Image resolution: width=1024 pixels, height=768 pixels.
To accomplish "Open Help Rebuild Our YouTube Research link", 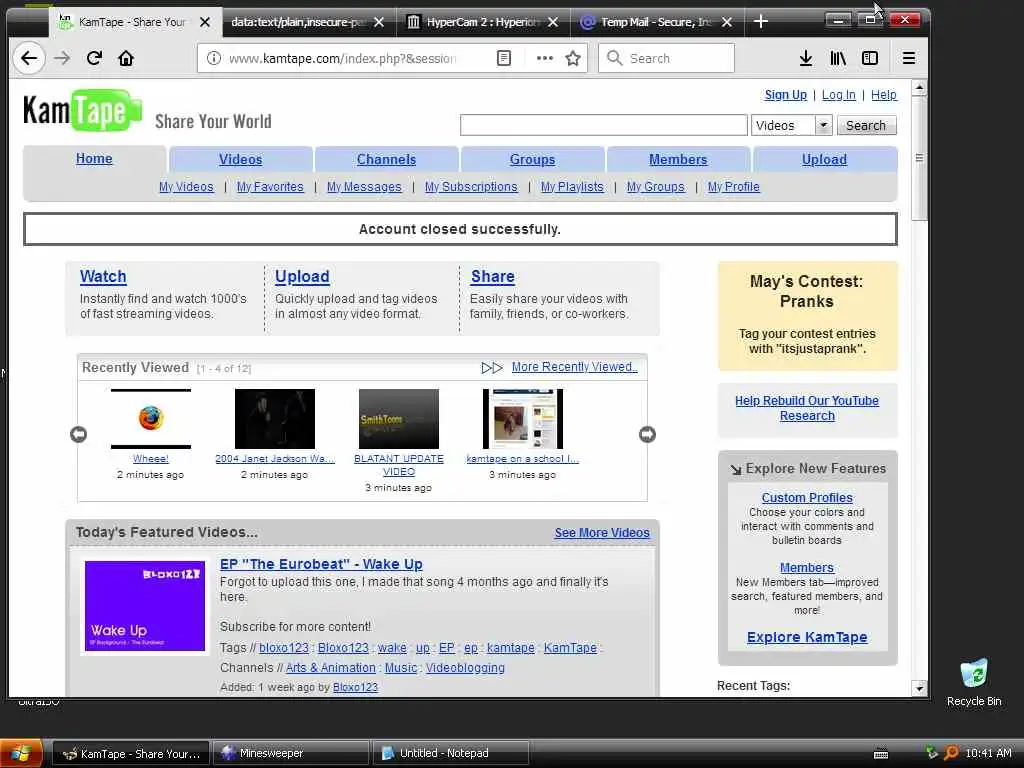I will pos(807,408).
